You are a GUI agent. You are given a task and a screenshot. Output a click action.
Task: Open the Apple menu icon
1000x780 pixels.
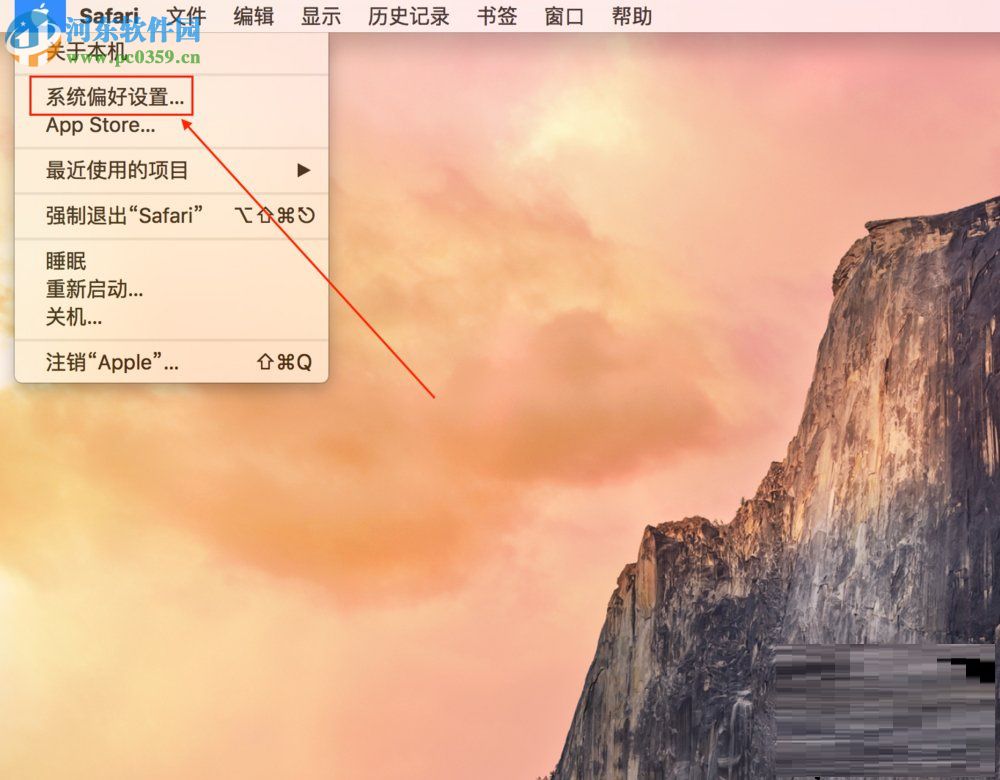42,15
